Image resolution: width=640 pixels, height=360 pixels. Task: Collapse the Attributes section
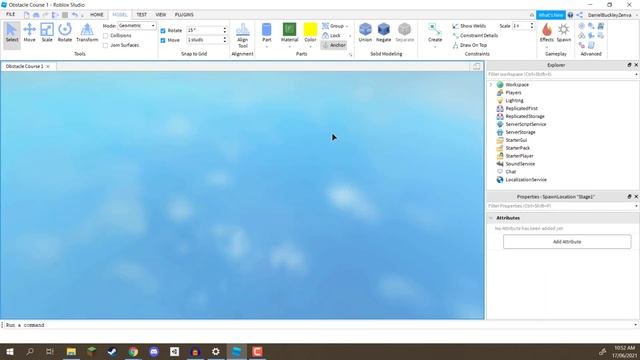point(491,218)
